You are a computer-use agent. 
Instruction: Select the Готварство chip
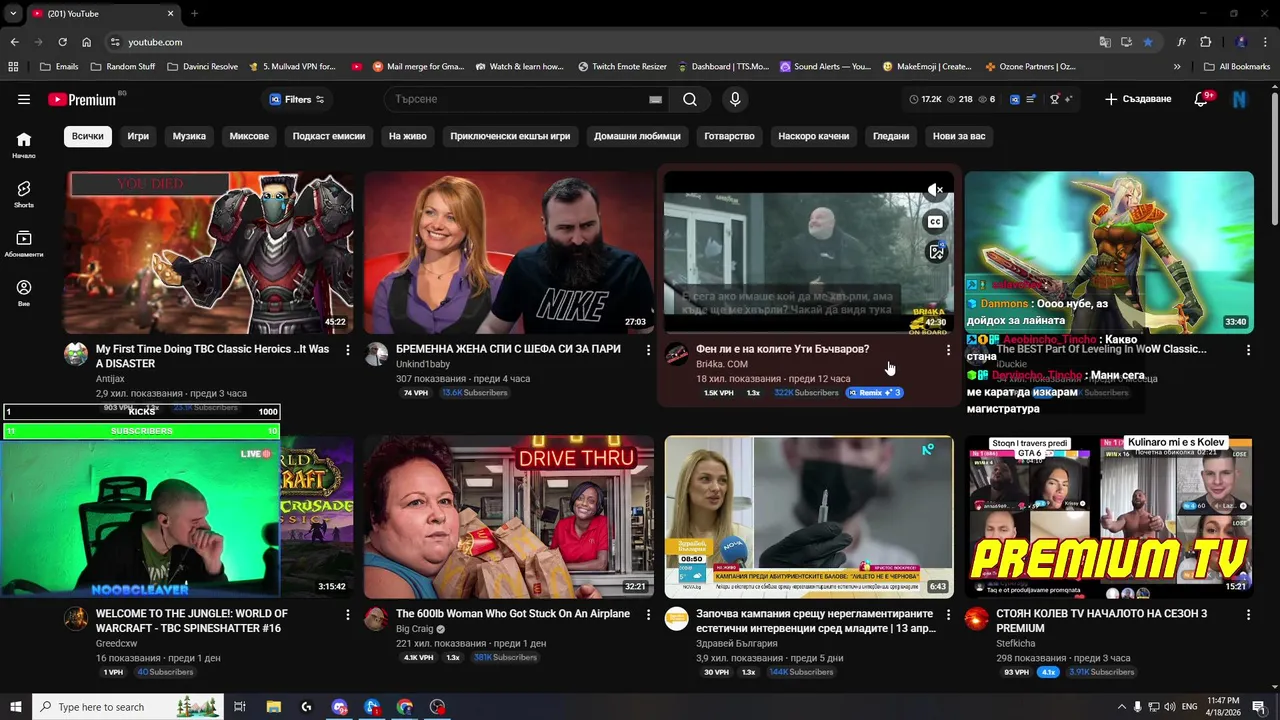point(729,136)
